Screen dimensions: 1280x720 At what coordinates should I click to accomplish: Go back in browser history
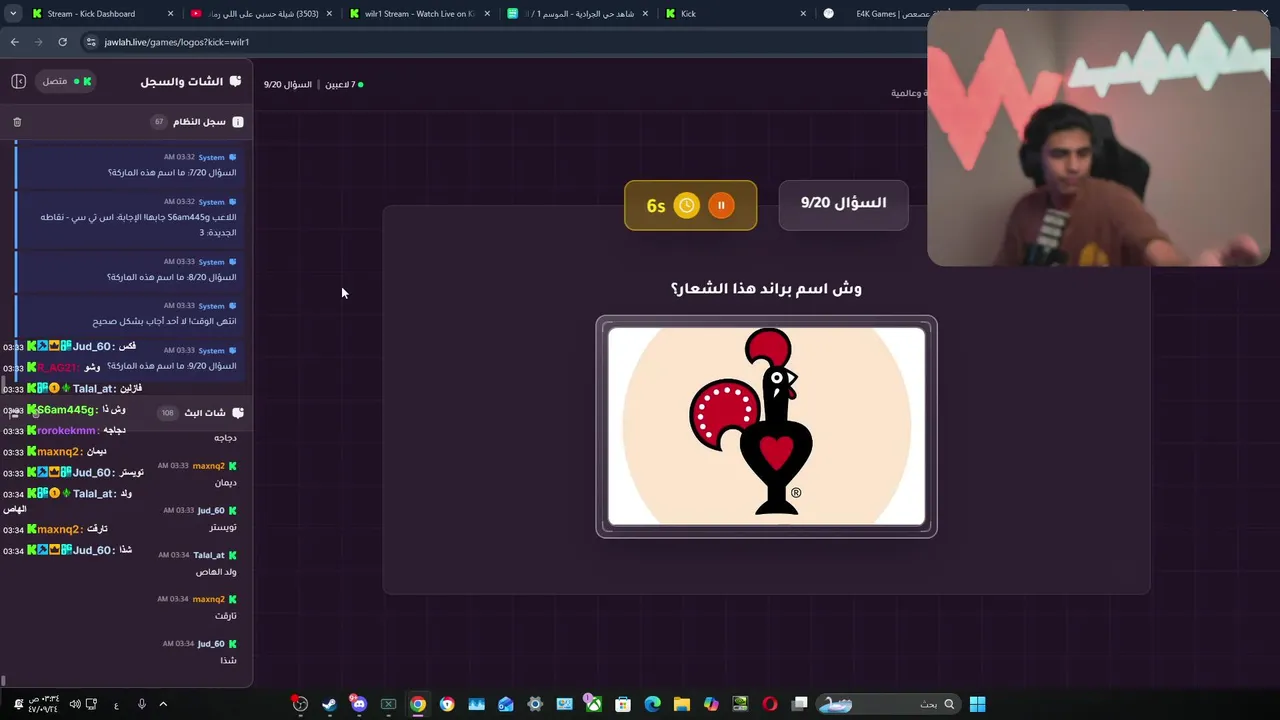click(x=14, y=42)
